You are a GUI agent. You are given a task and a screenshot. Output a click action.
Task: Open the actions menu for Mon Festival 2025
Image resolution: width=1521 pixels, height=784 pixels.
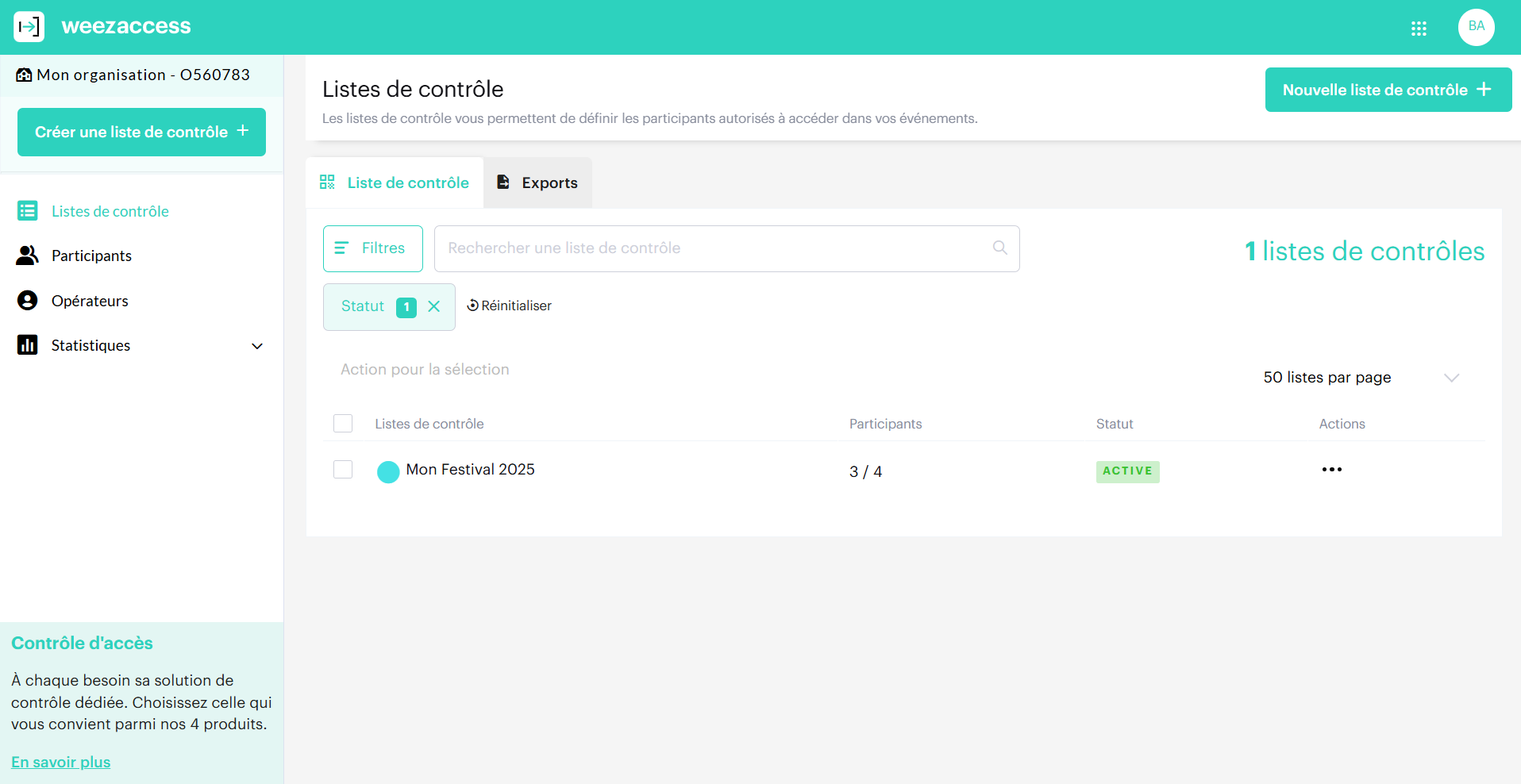tap(1332, 469)
